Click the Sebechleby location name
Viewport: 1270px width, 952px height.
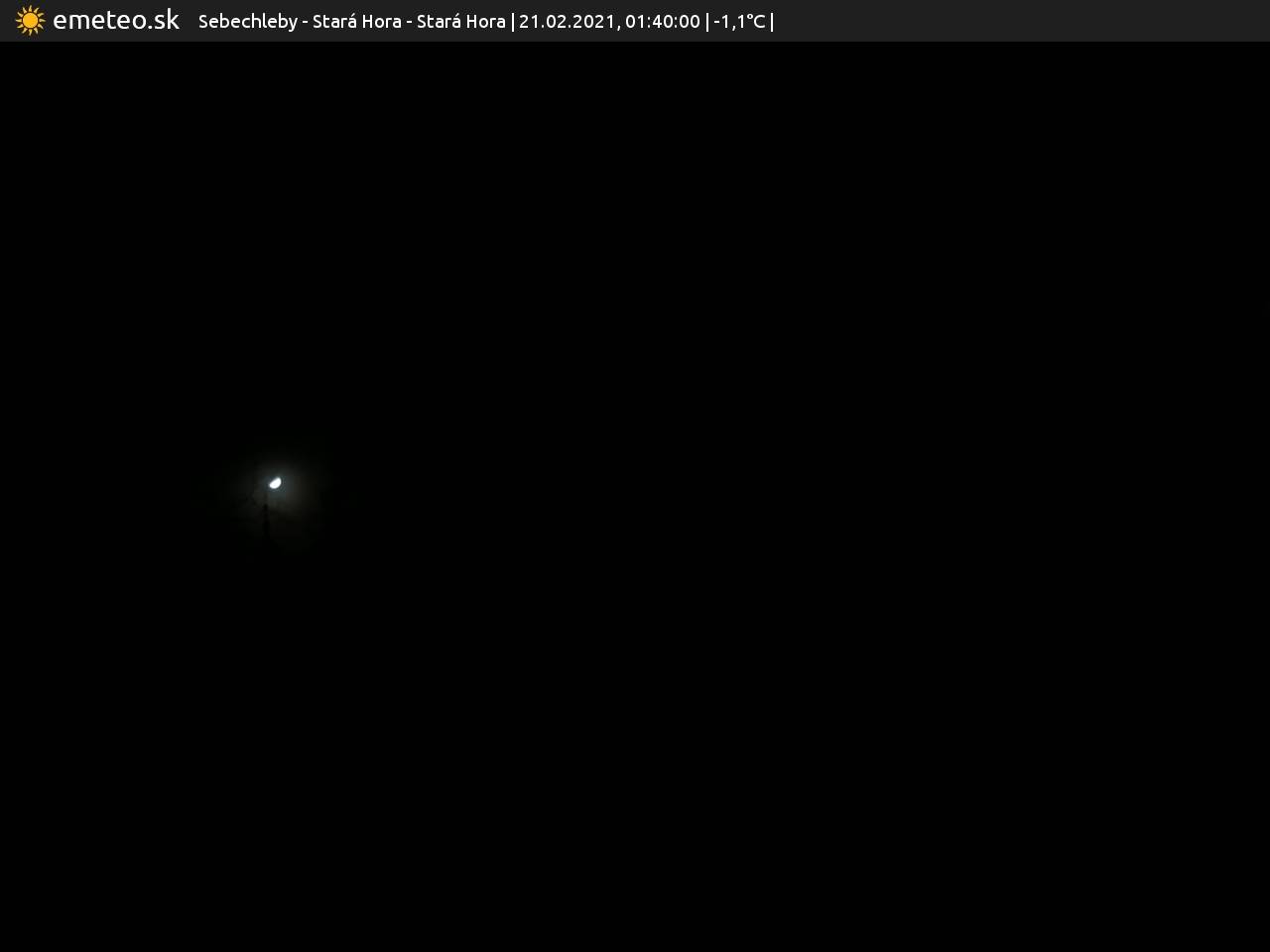click(247, 22)
